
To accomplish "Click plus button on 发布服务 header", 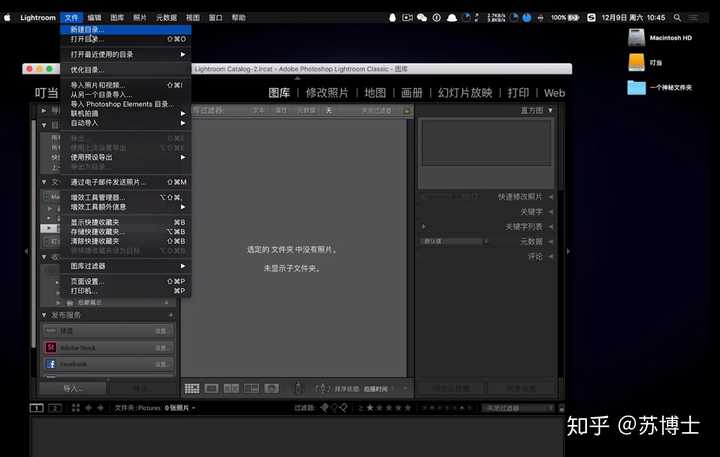I will click(x=171, y=315).
